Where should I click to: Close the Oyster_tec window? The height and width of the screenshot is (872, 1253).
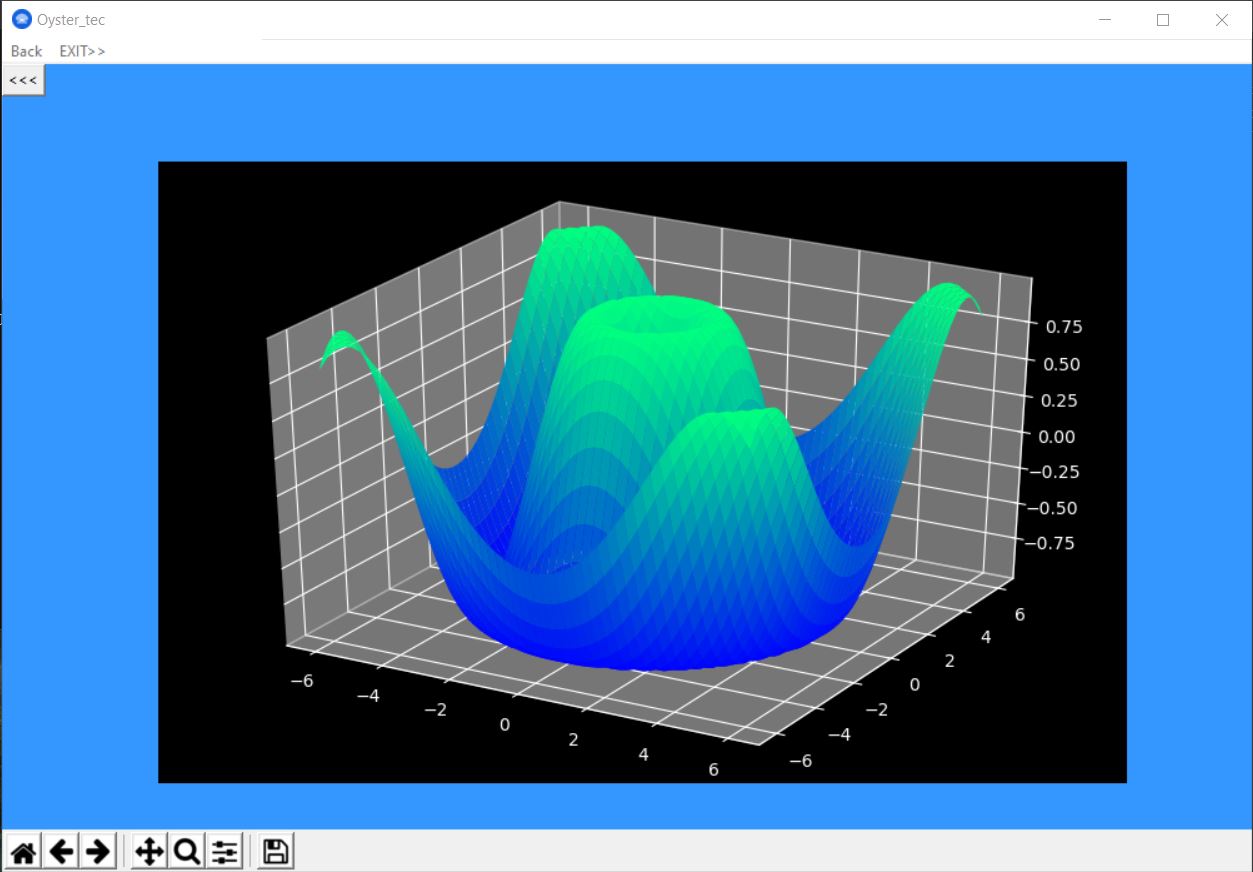click(1221, 20)
